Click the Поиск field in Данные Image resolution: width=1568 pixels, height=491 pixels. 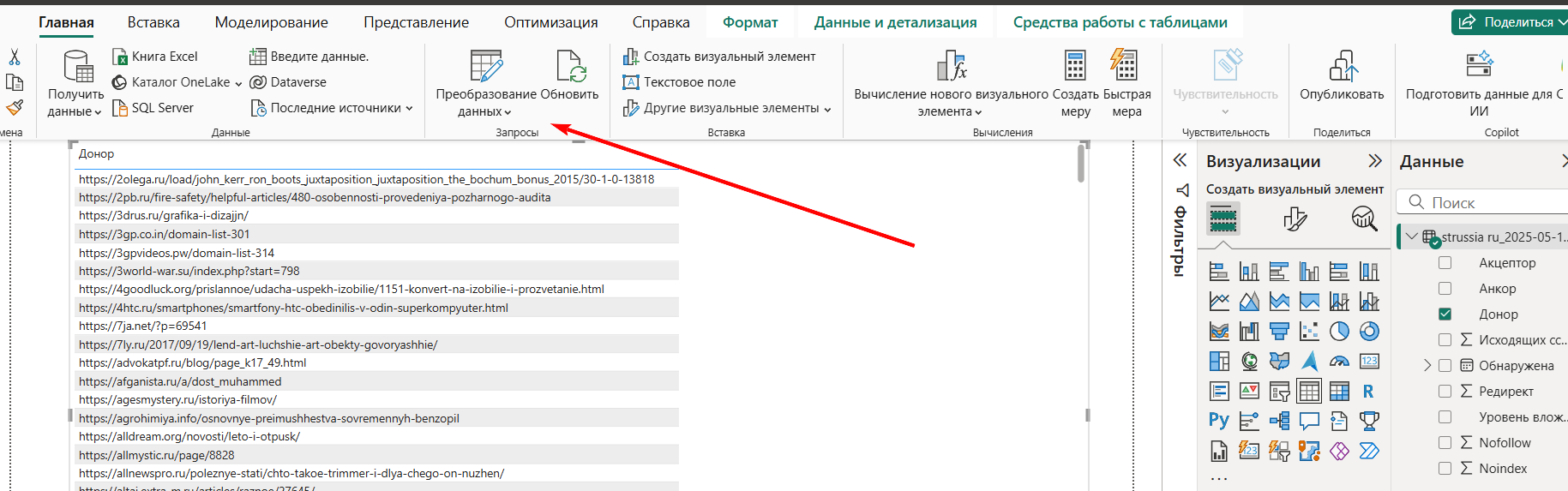[1483, 202]
